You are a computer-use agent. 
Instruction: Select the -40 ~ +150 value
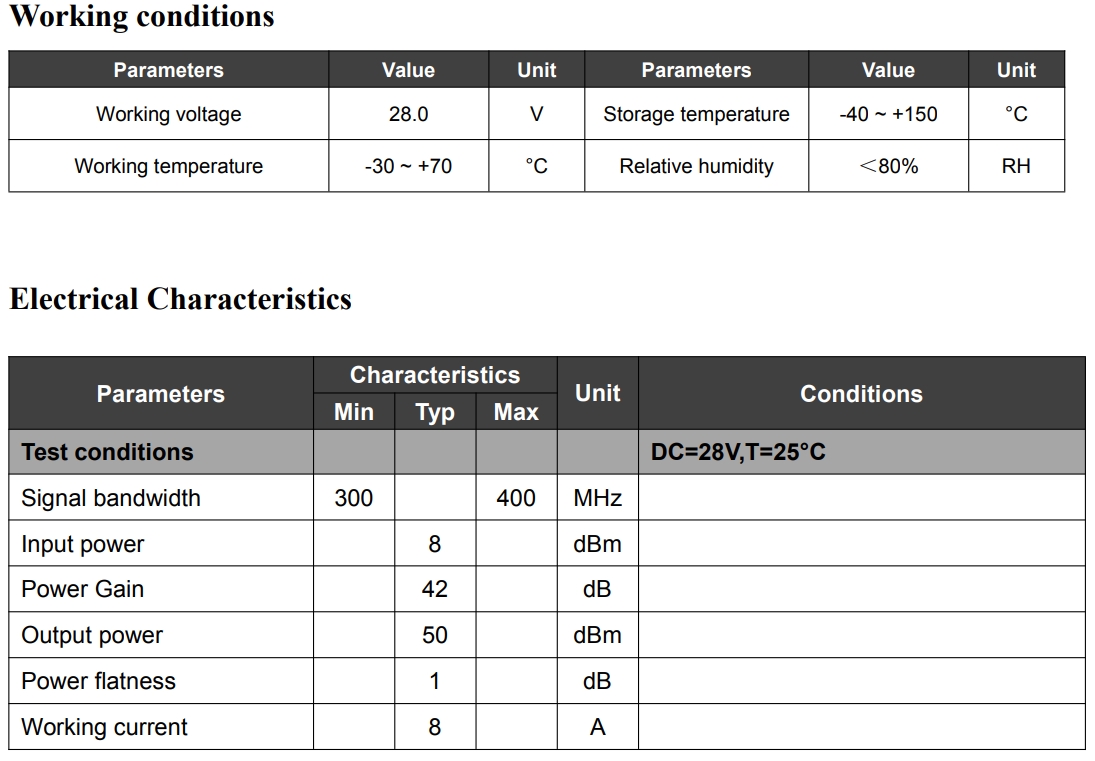coord(888,114)
